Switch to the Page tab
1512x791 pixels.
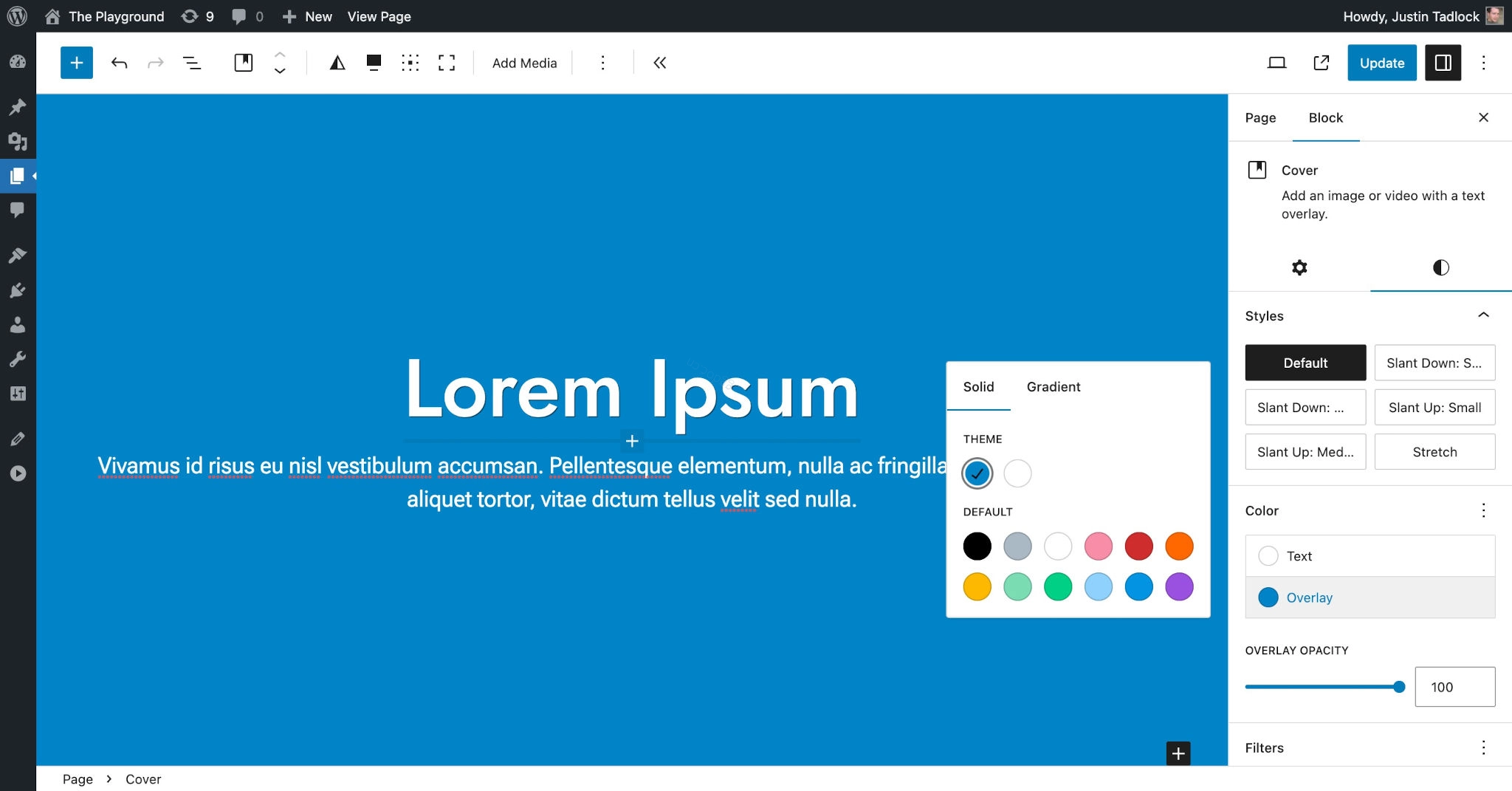point(1260,117)
